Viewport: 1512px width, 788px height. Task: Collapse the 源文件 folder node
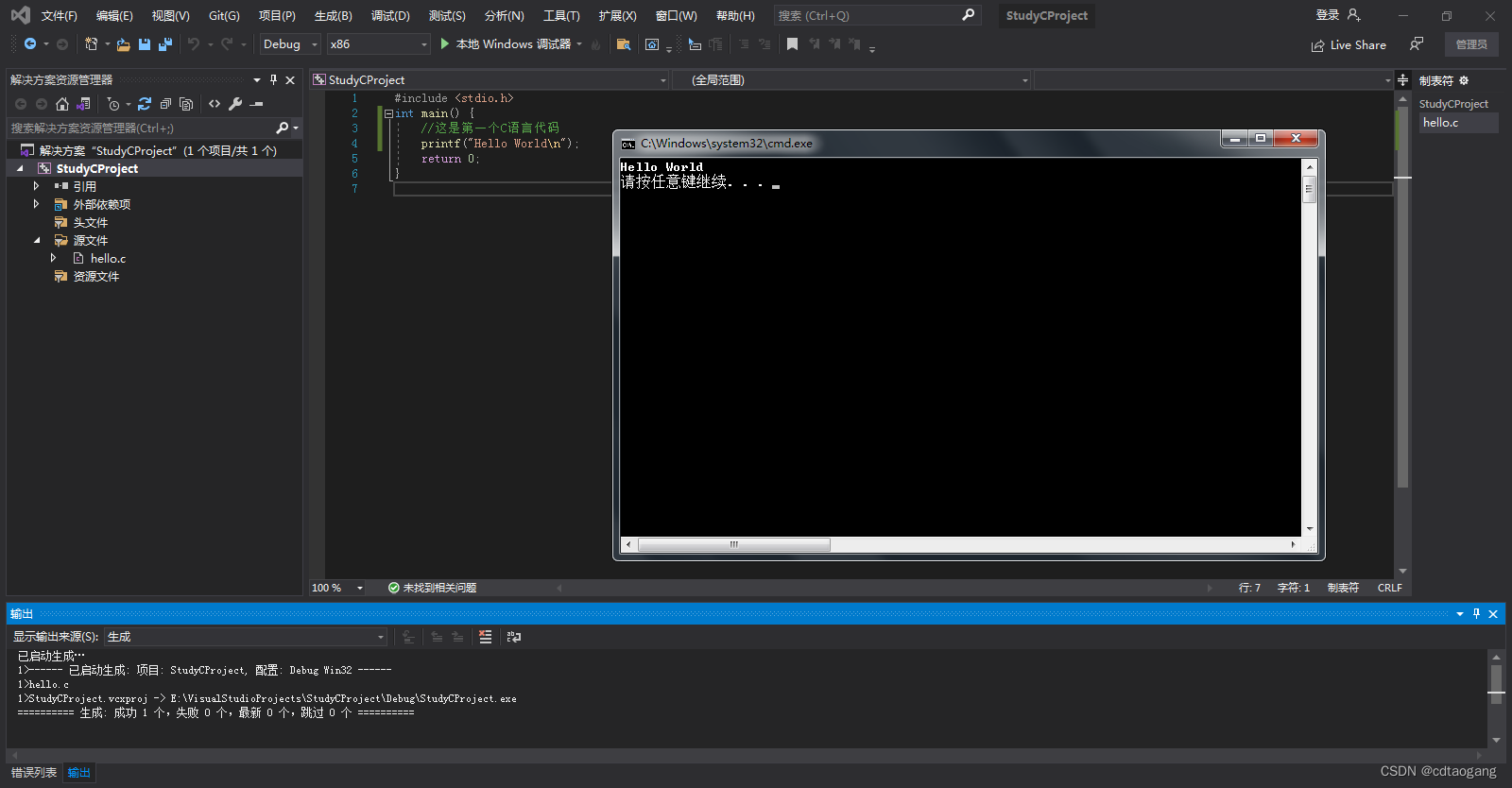pyautogui.click(x=36, y=240)
